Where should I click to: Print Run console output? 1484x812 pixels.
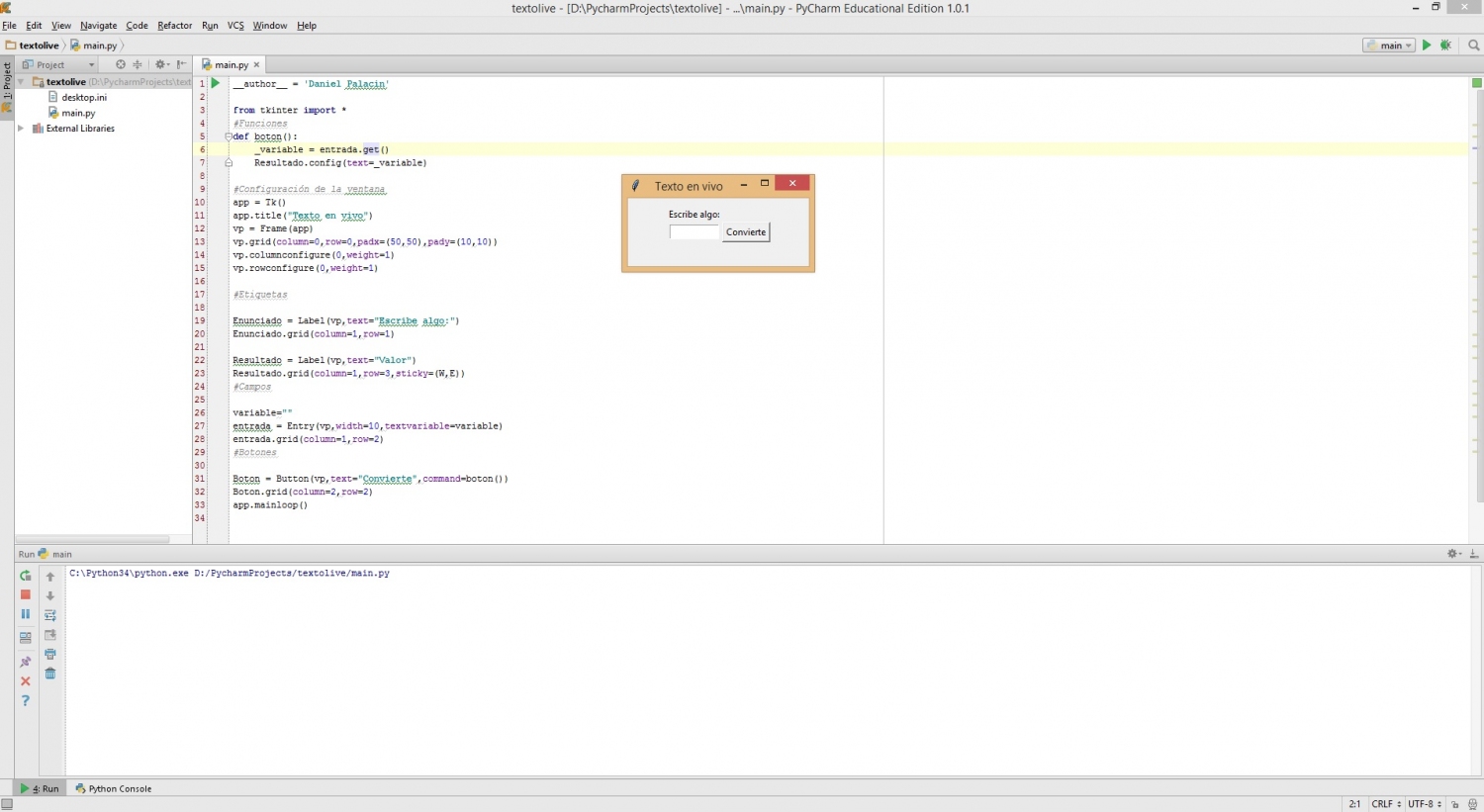coord(50,655)
